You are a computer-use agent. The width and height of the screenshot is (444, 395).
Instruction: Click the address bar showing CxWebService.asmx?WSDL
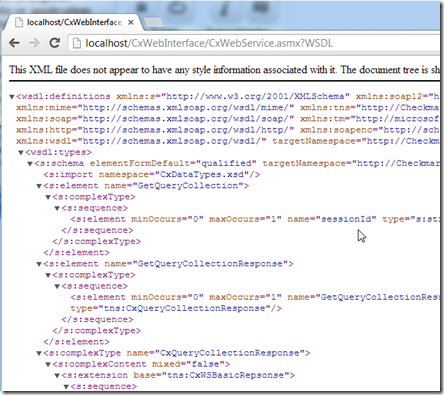(255, 43)
